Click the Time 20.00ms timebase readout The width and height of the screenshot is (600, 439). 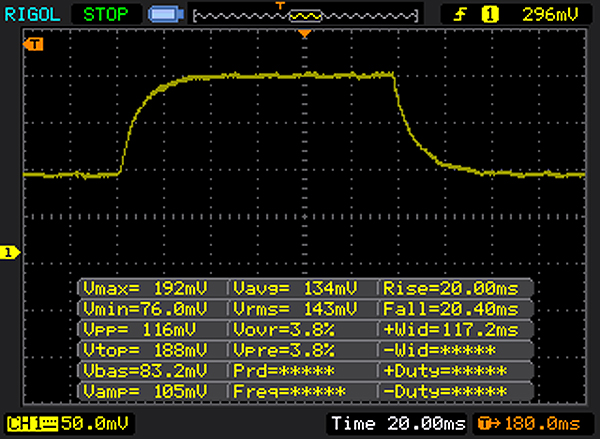(x=398, y=423)
